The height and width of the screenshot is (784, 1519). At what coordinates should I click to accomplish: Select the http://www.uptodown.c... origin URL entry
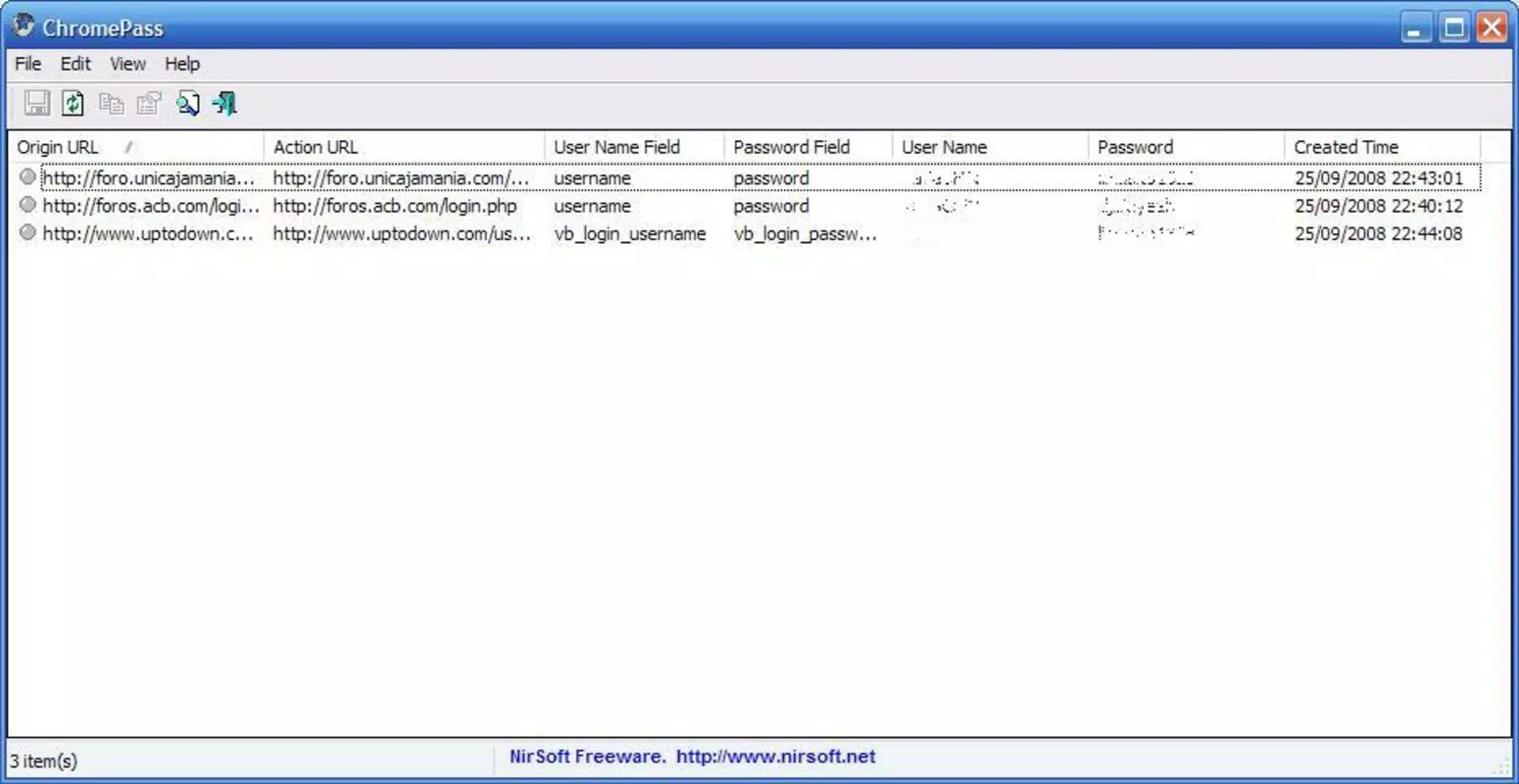coord(148,233)
